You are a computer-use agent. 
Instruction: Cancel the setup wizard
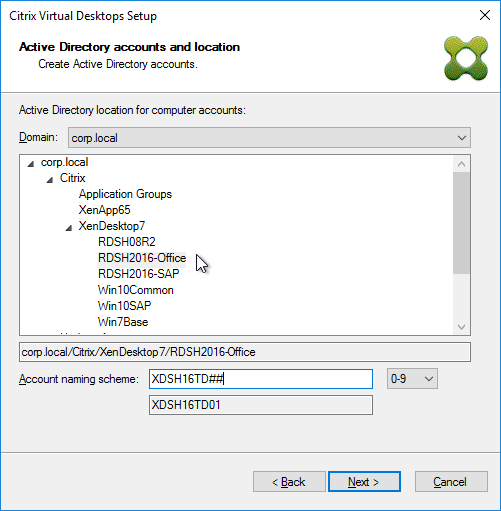(x=451, y=482)
